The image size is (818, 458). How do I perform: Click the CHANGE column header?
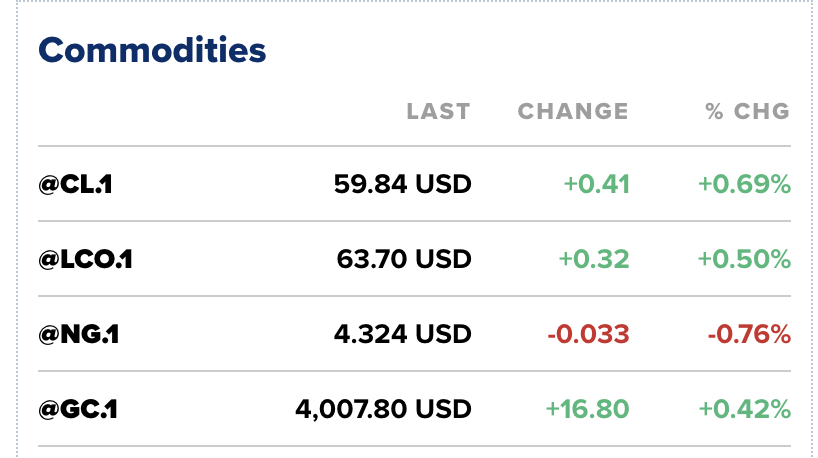click(573, 111)
